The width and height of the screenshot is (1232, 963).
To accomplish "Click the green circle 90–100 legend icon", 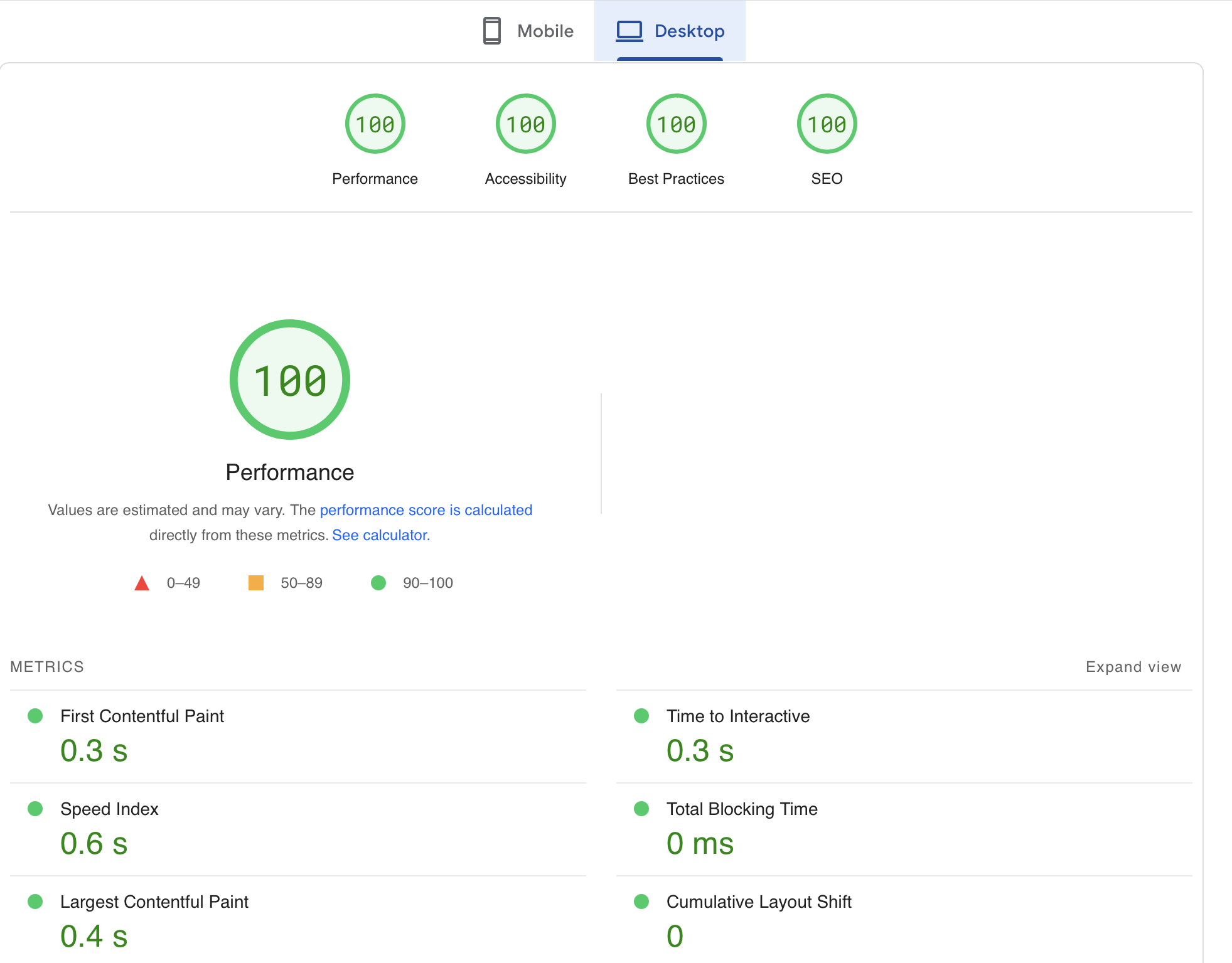I will tap(378, 583).
